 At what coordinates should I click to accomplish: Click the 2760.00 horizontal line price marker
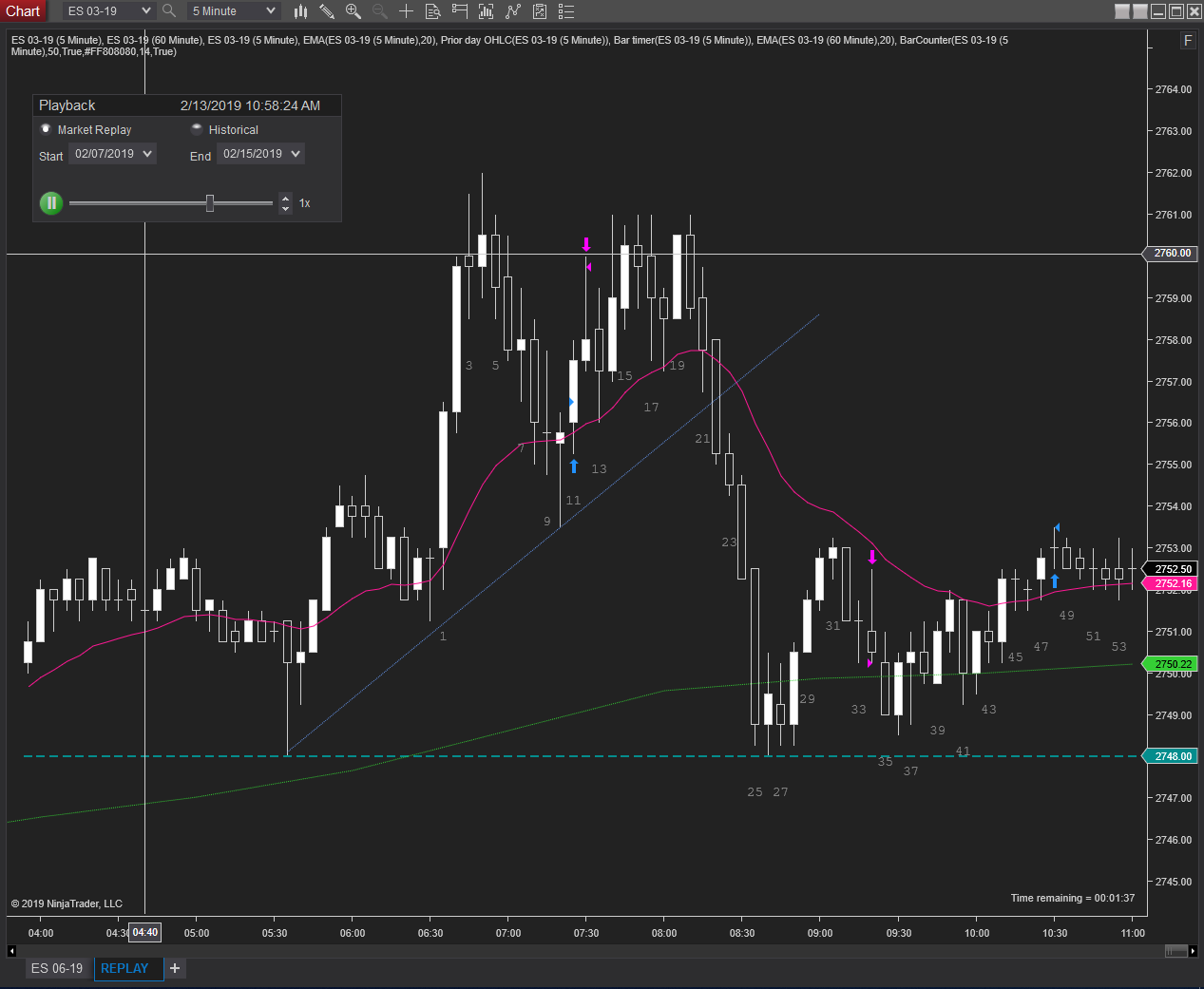[1170, 254]
